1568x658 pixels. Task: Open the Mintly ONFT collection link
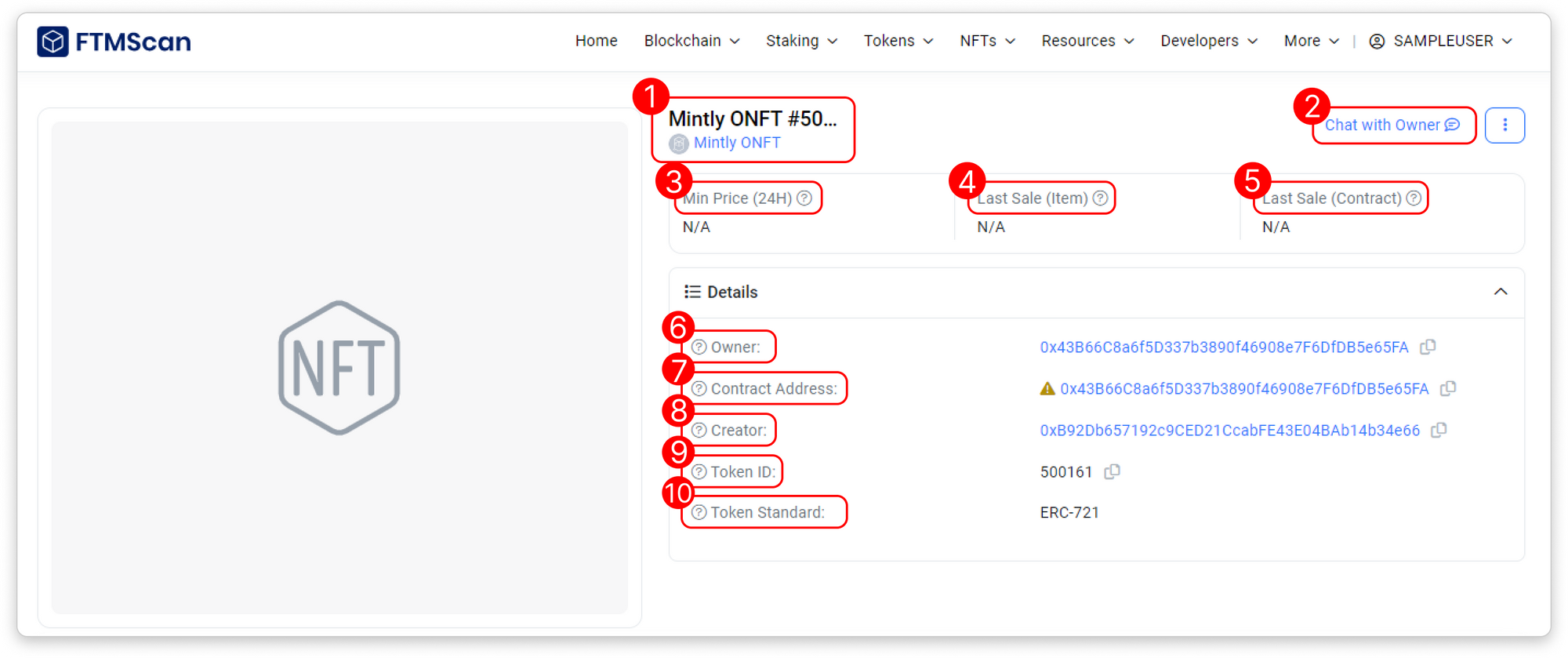point(737,143)
